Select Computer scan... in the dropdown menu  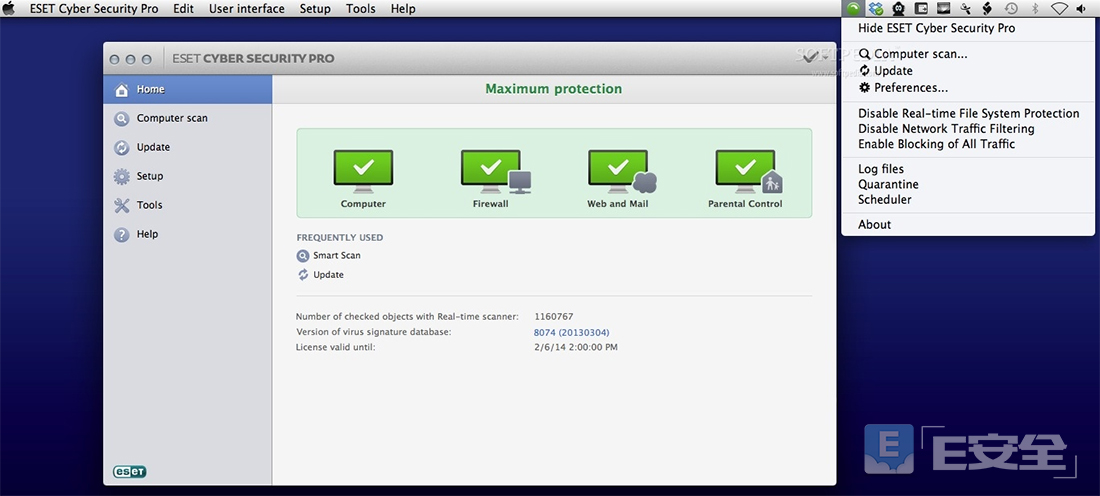pos(968,54)
